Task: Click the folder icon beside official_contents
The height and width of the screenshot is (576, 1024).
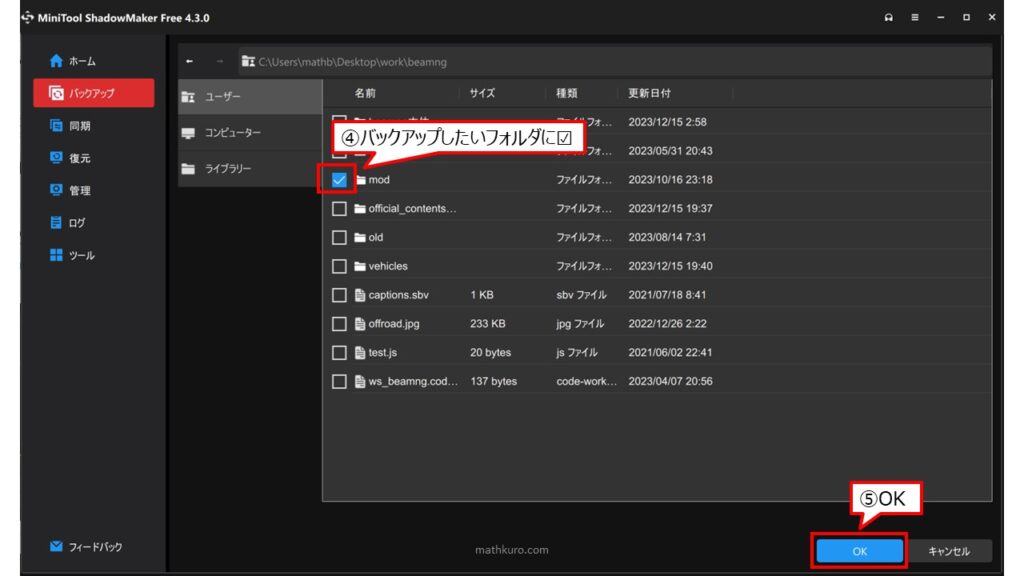Action: click(x=360, y=208)
